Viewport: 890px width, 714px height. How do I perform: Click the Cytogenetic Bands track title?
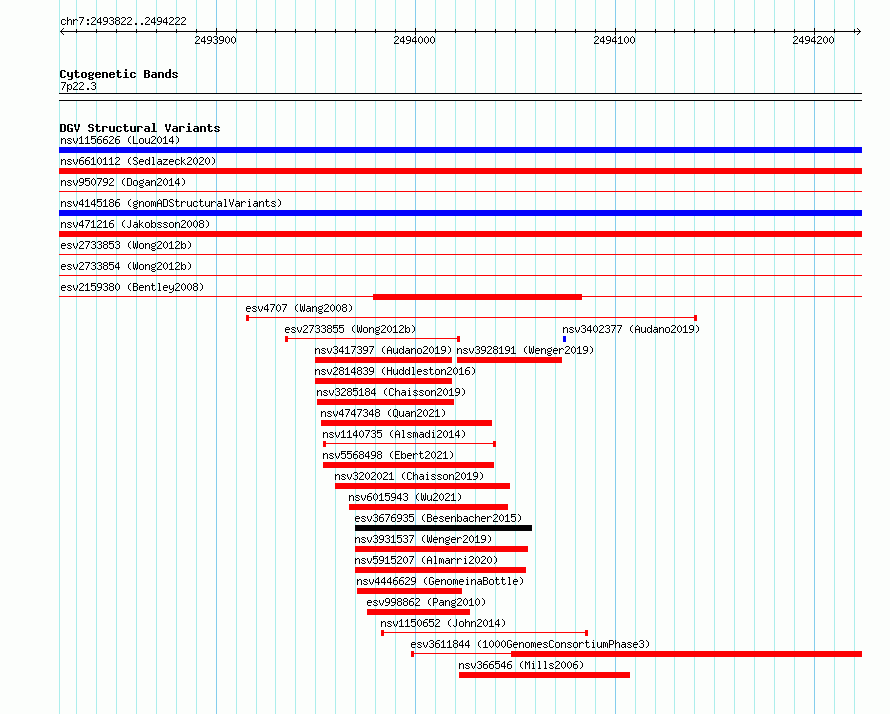119,74
